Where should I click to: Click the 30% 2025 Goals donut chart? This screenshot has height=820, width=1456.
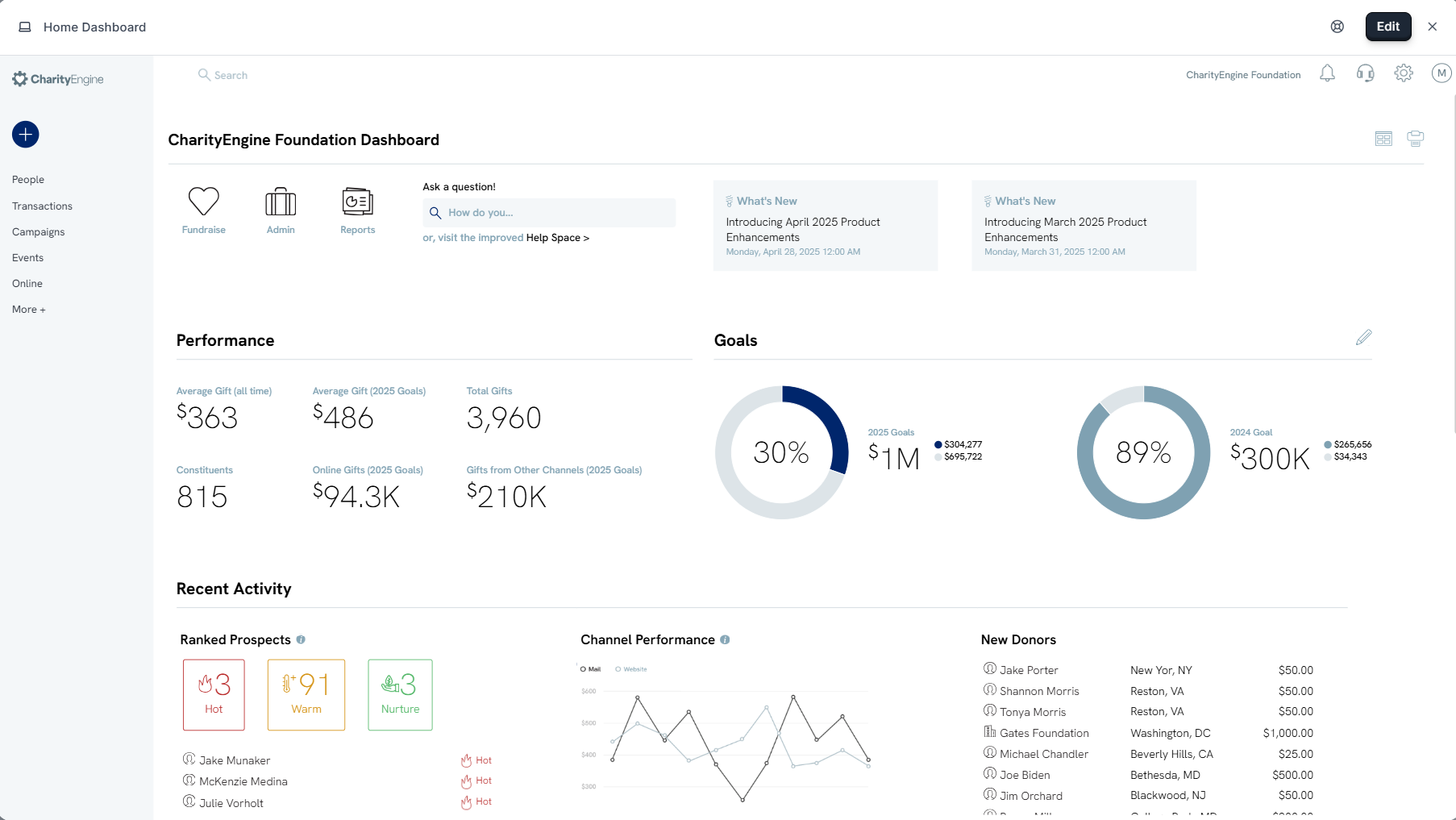[781, 452]
